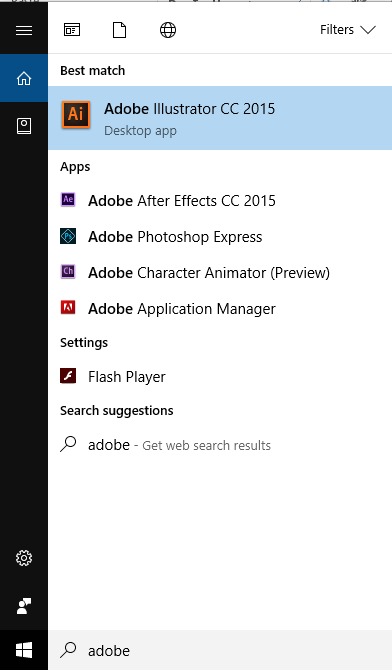Click the Photoshop Express Ps icon
The image size is (392, 670).
(68, 236)
